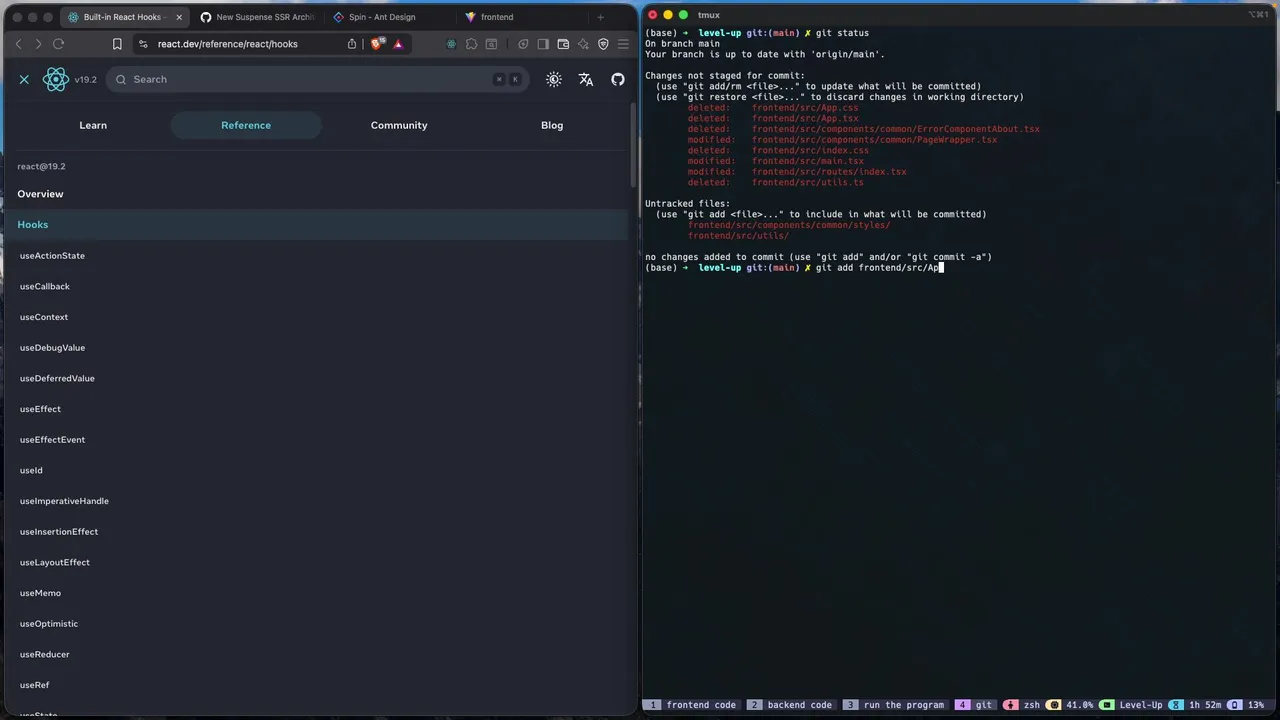Open the Brave Wallet icon
This screenshot has width=1280, height=720.
563,44
